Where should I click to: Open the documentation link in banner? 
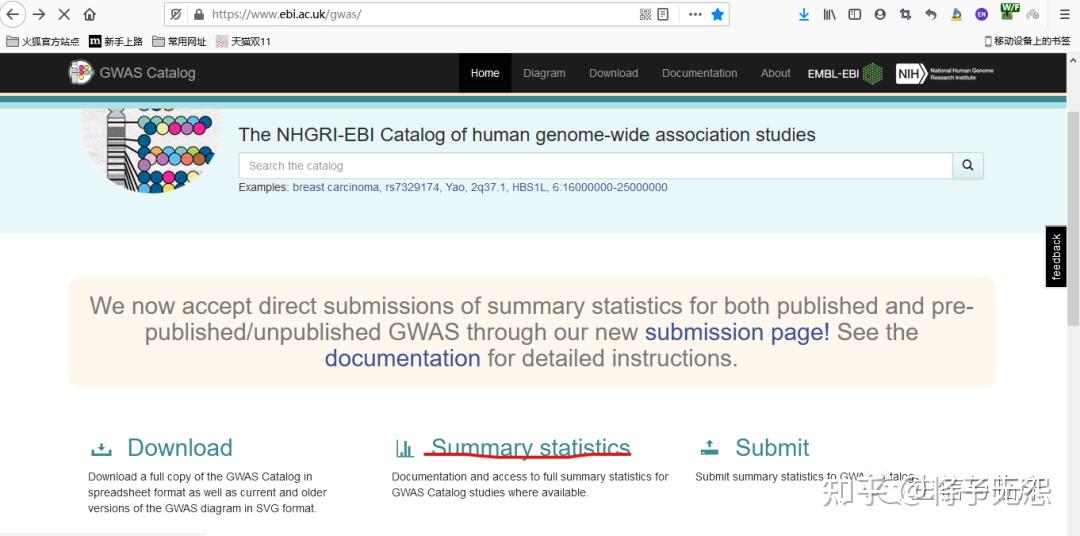pos(402,358)
